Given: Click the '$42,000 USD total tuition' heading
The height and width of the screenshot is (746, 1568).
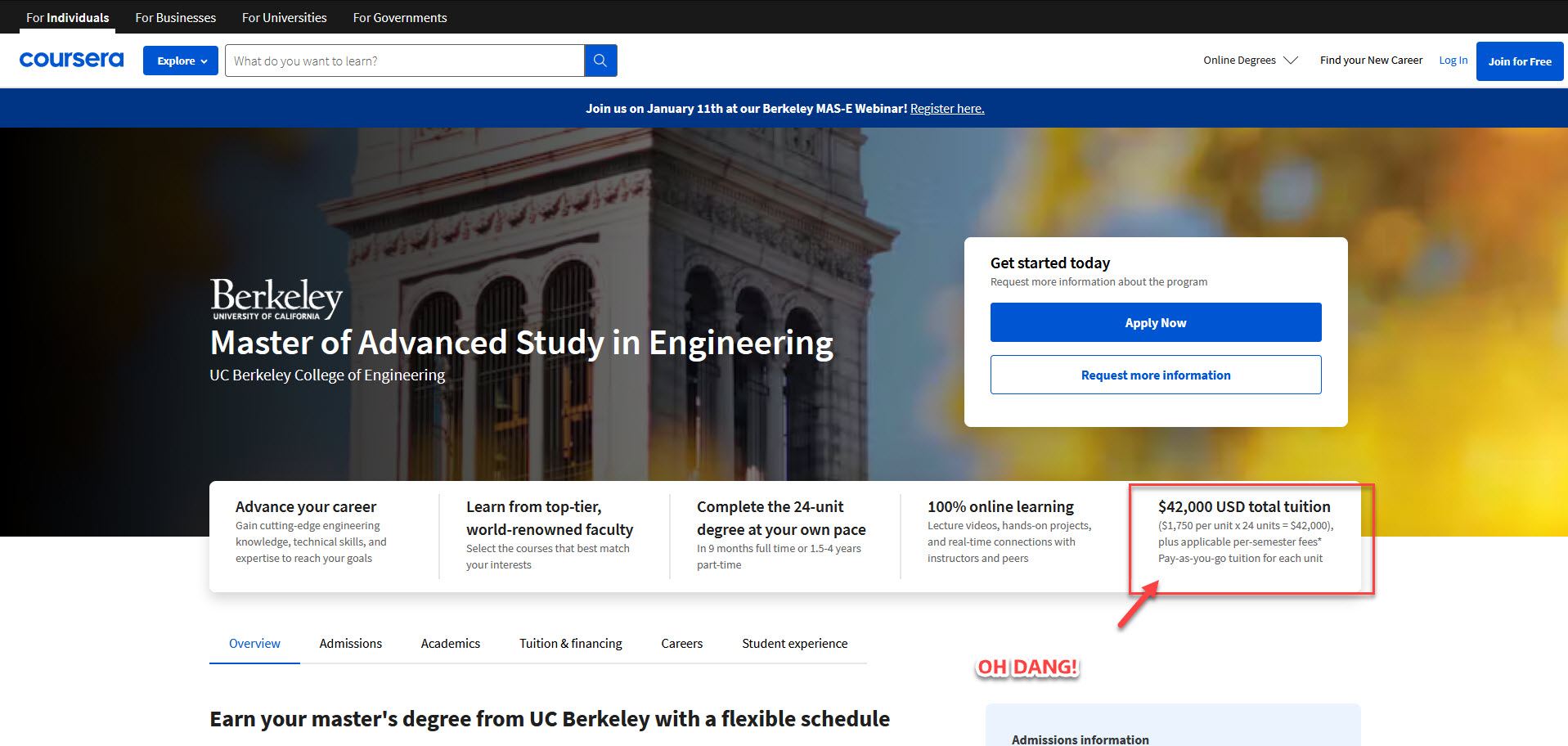Looking at the screenshot, I should [x=1244, y=507].
